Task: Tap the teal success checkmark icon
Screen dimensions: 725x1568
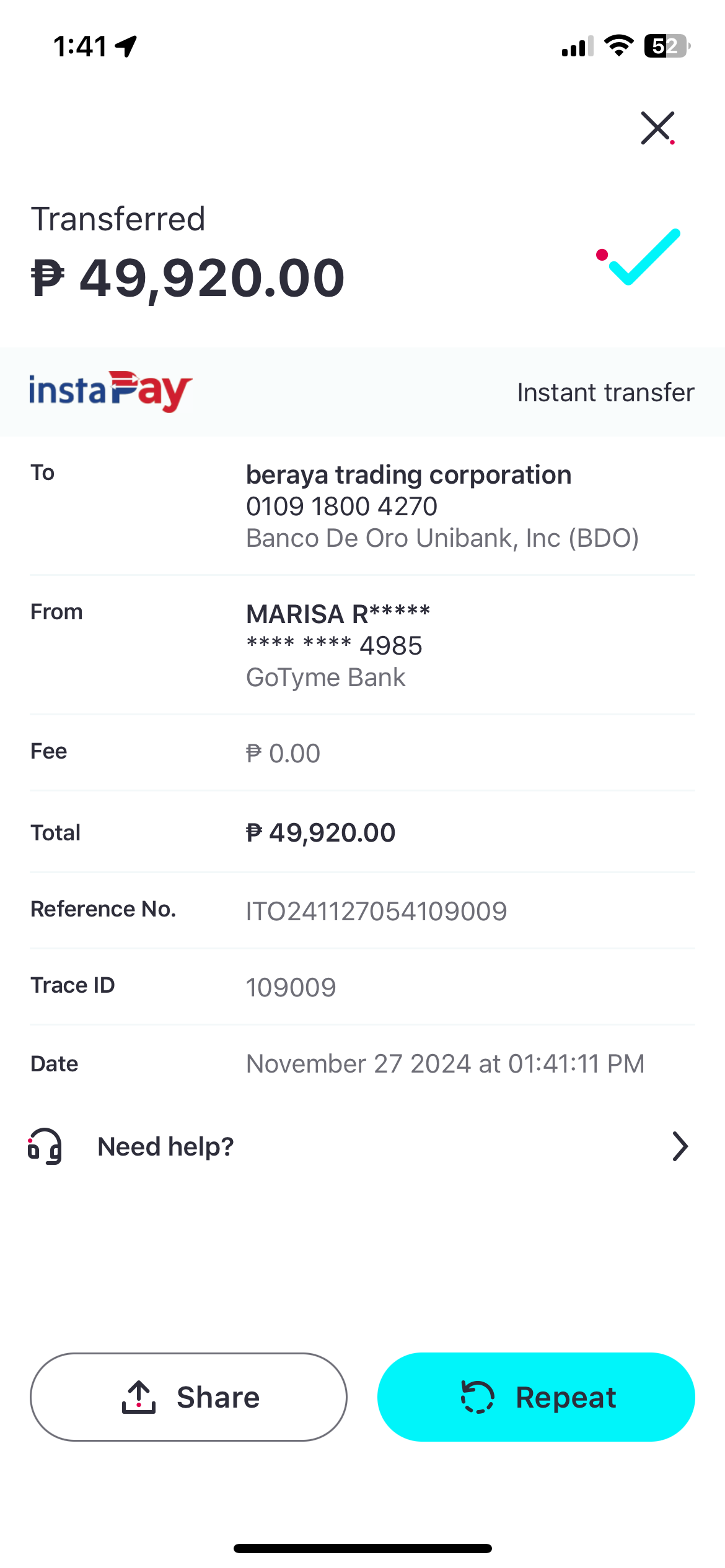Action: coord(641,256)
